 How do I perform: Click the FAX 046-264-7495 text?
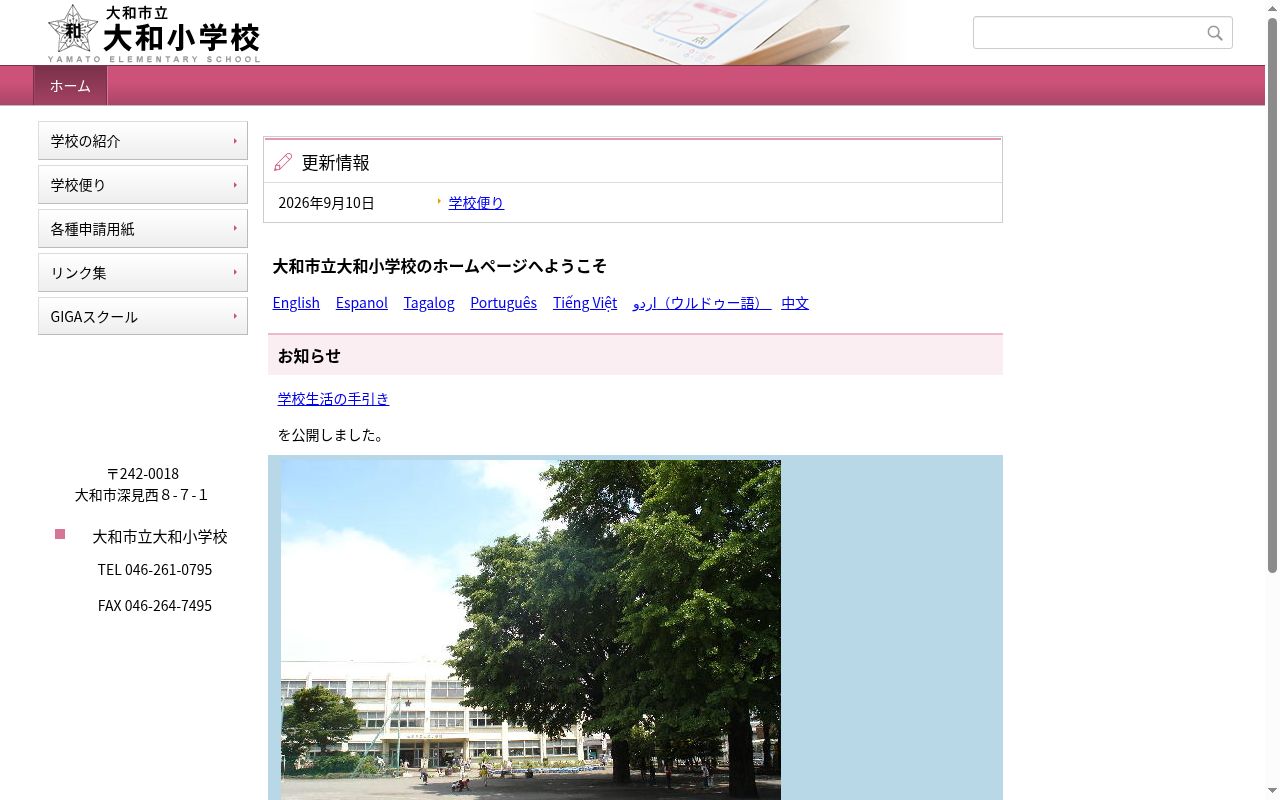(x=155, y=606)
